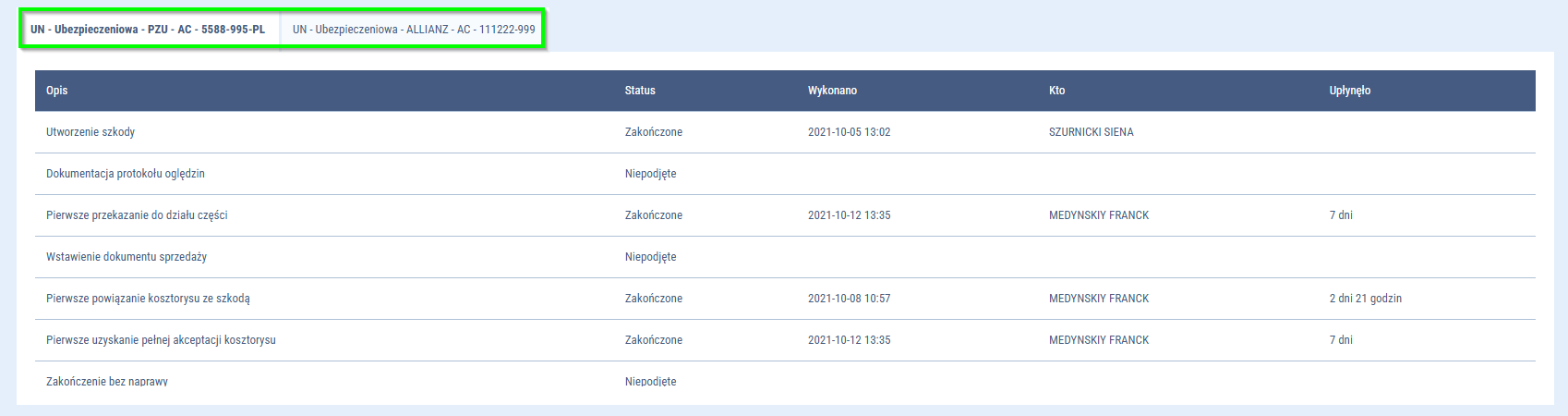Select Wstawienie dokumentu sprzedaży entry
This screenshot has width=1568, height=416.
[127, 257]
